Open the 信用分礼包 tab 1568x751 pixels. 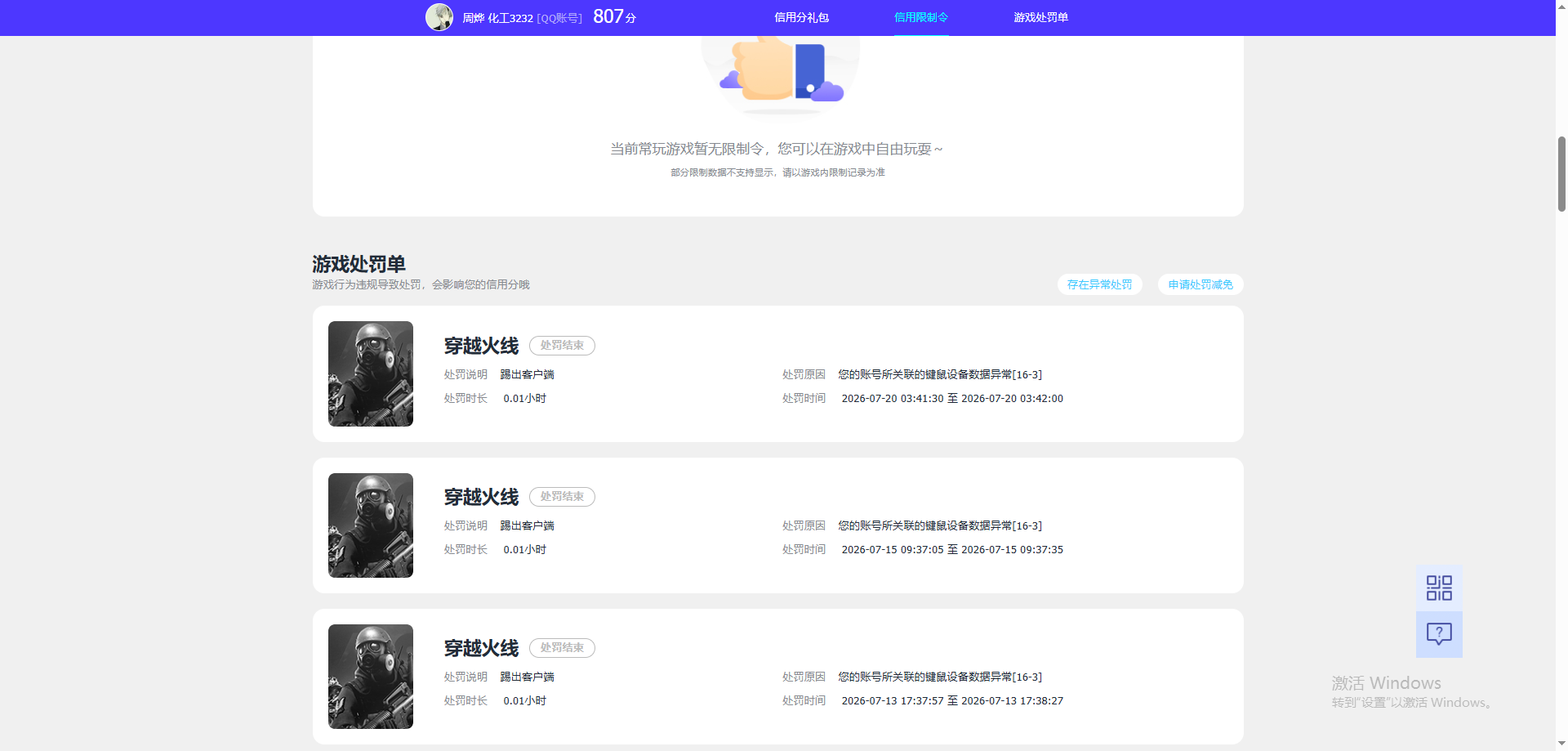[x=801, y=17]
